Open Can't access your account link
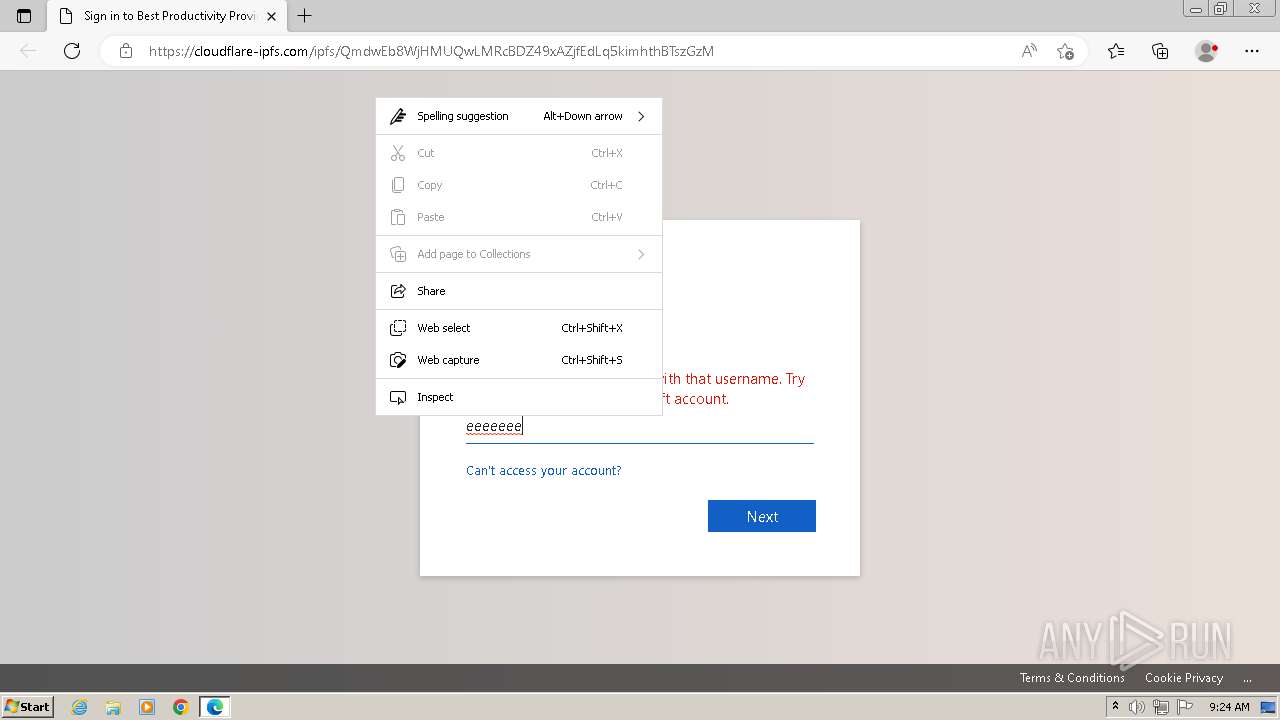 click(x=544, y=470)
